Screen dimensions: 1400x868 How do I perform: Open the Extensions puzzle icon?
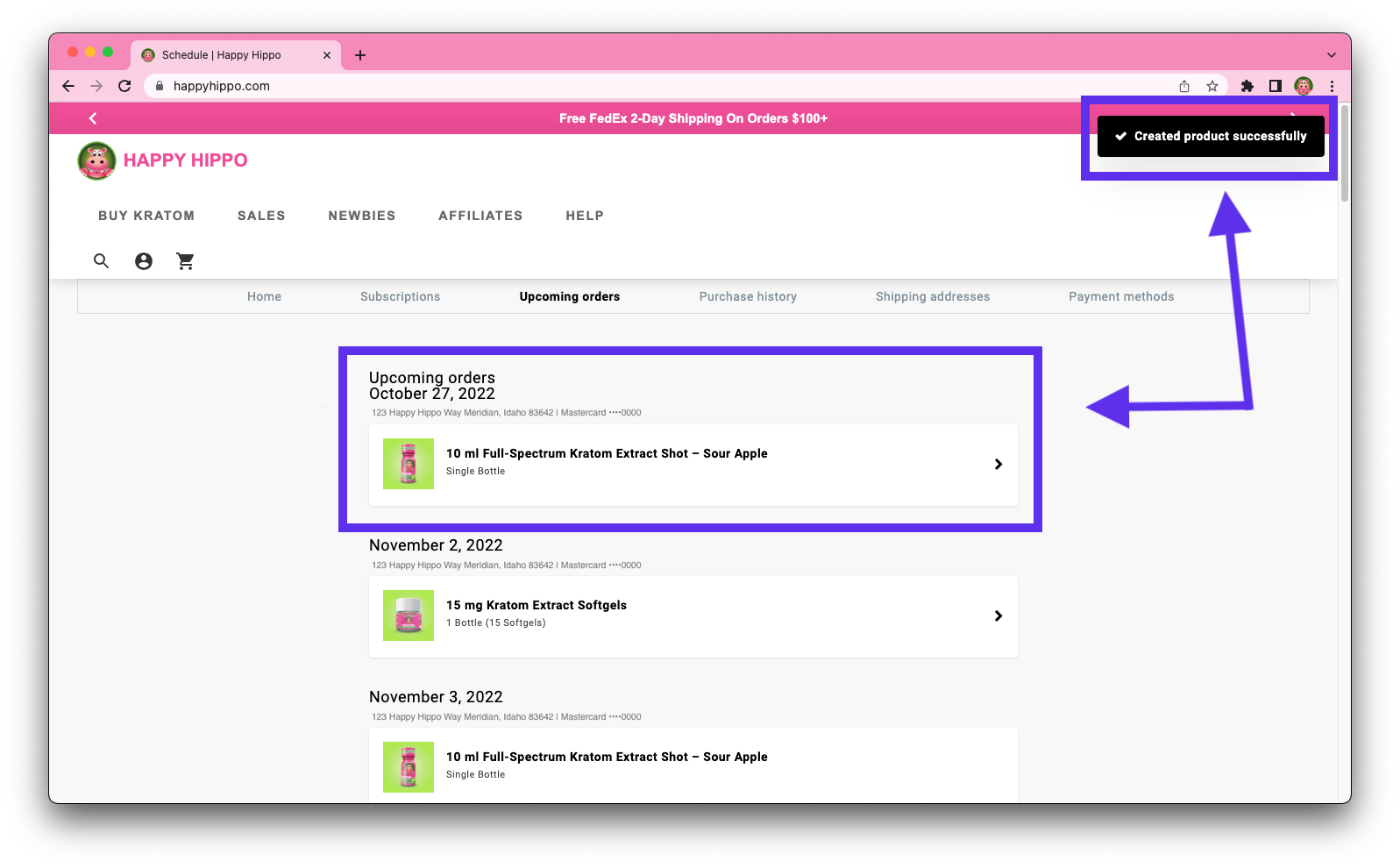pos(1247,86)
